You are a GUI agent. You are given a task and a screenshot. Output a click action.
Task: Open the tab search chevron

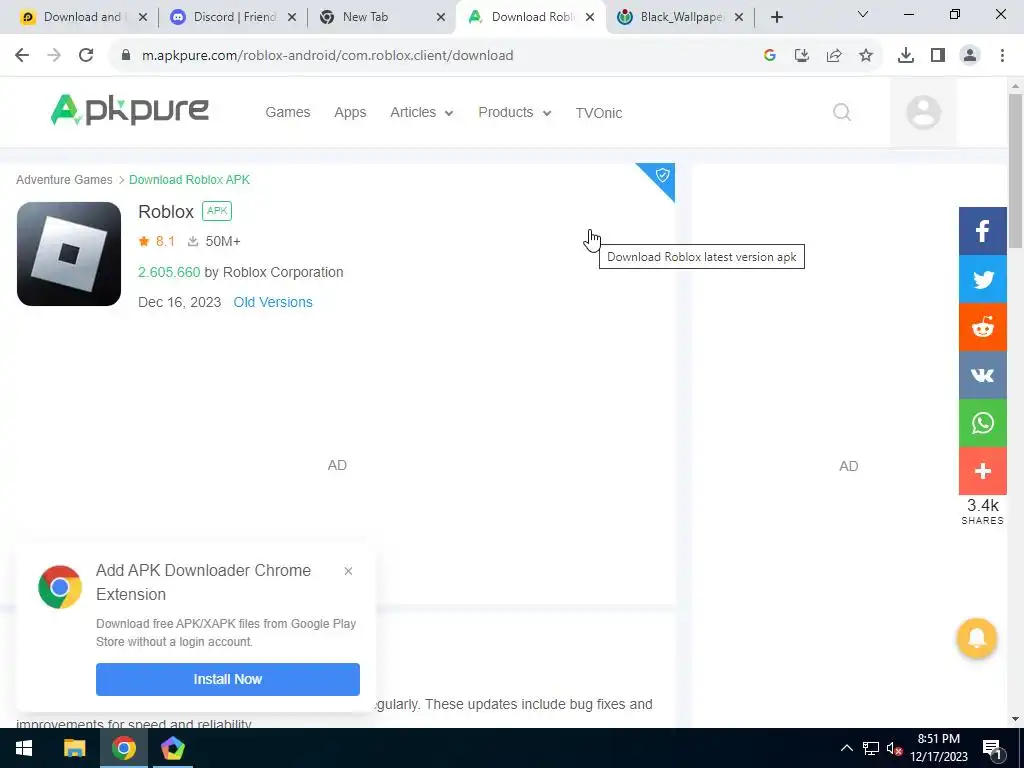point(862,14)
